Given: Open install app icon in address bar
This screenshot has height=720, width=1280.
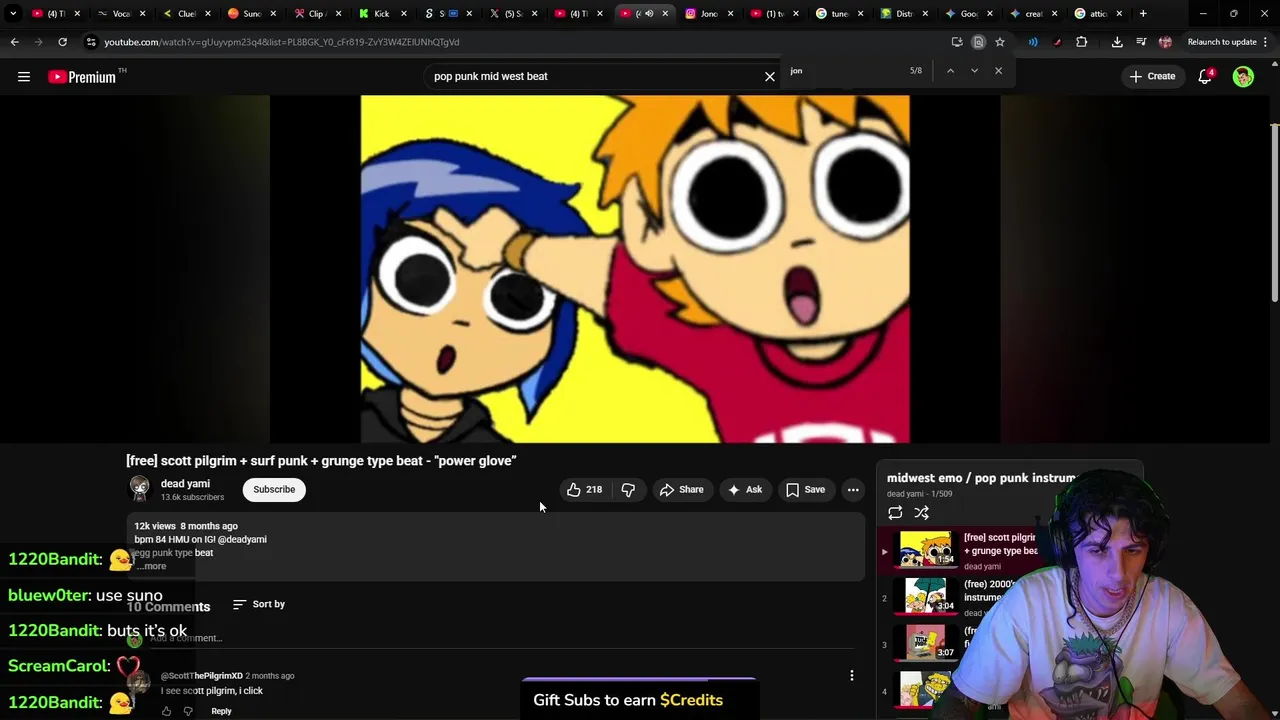Looking at the screenshot, I should (x=957, y=42).
